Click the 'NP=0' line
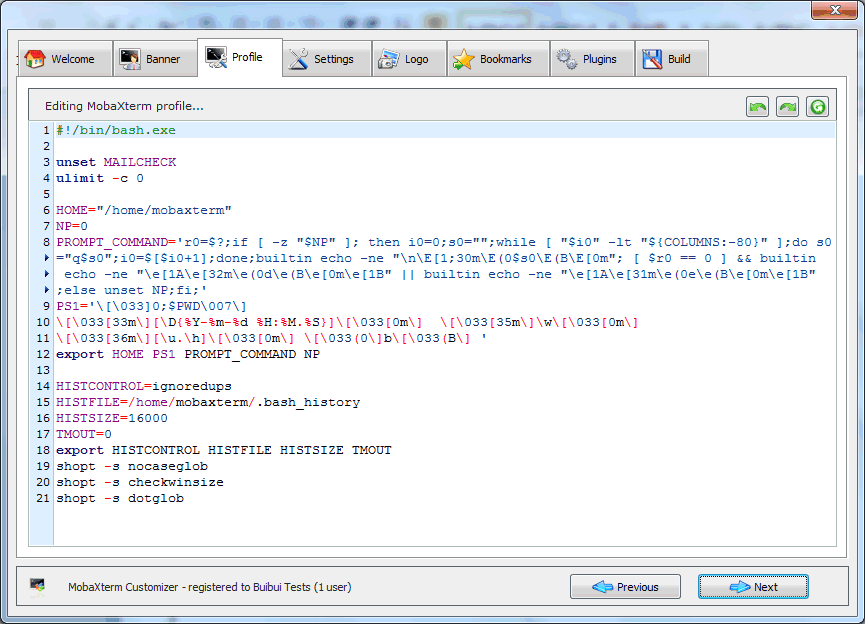Screen dimensions: 865x624 [72, 226]
